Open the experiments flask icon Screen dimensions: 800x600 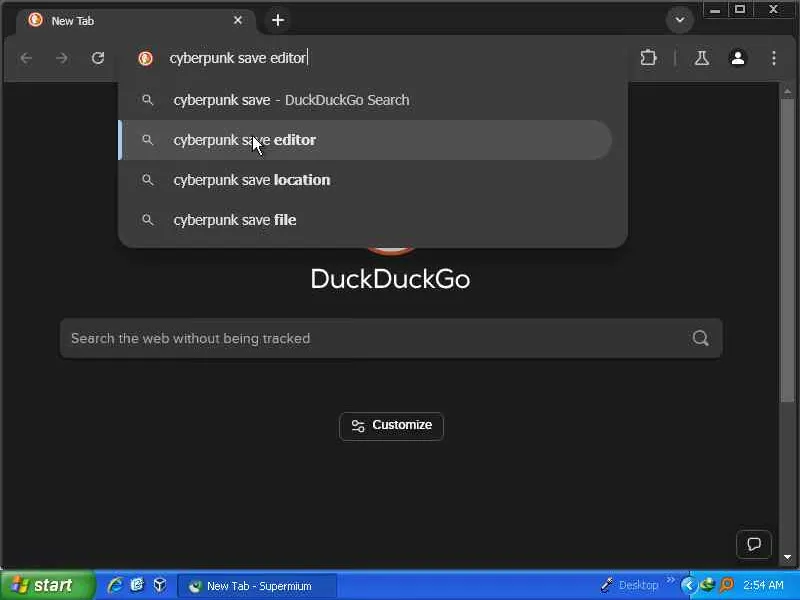702,58
